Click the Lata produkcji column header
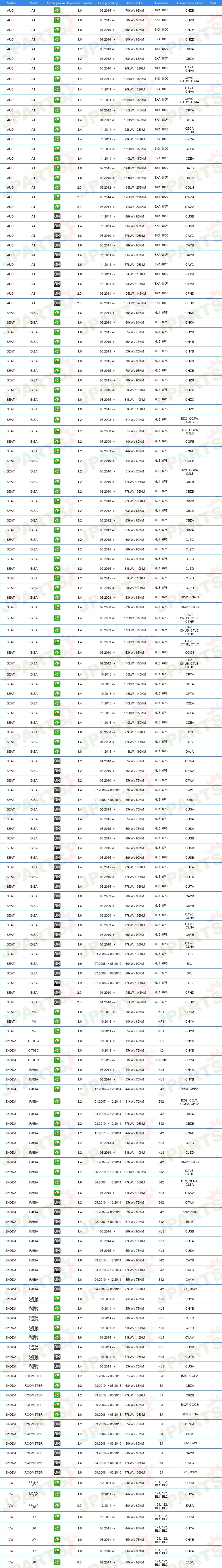This screenshot has width=222, height=1568. [107, 3]
